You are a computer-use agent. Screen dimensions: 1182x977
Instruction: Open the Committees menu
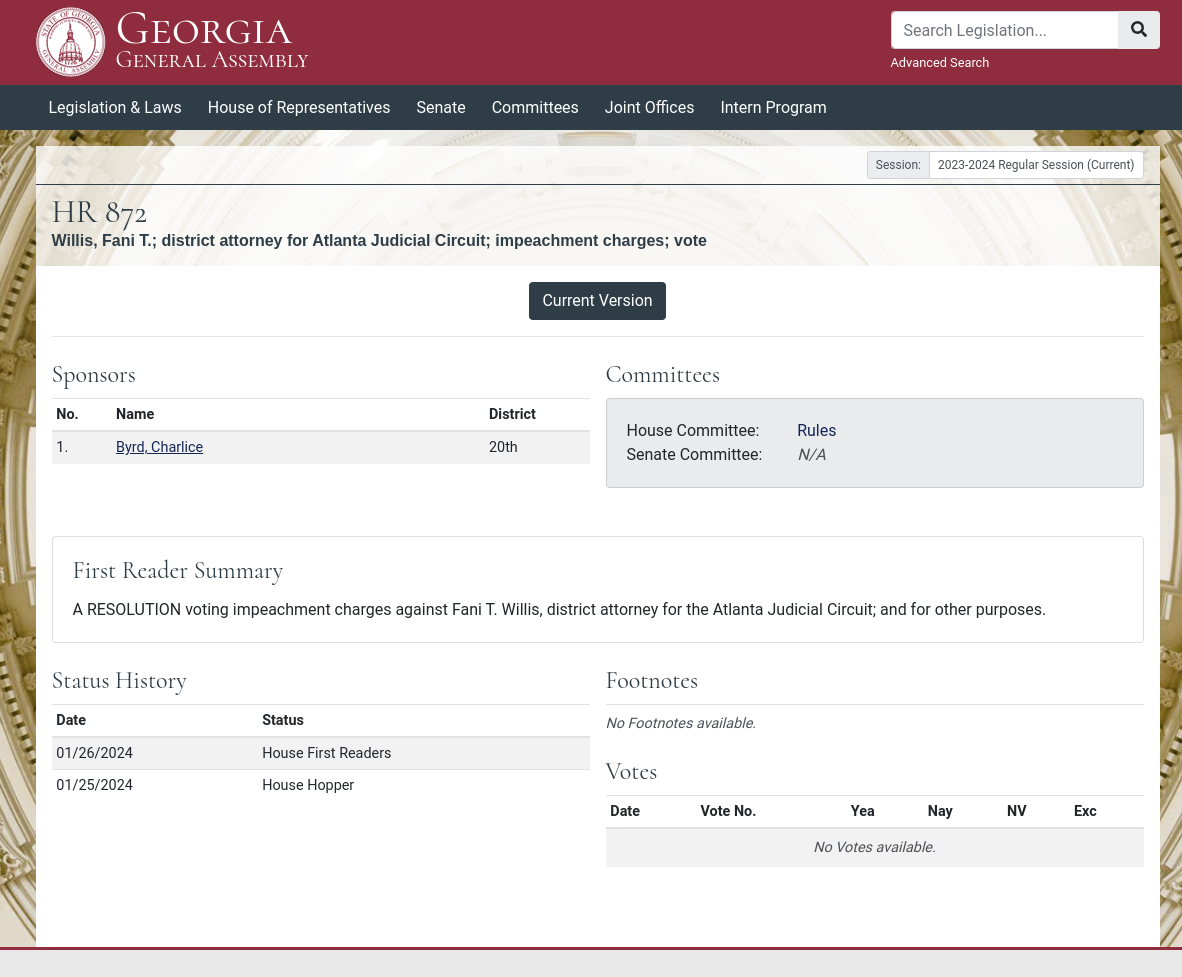pos(535,108)
